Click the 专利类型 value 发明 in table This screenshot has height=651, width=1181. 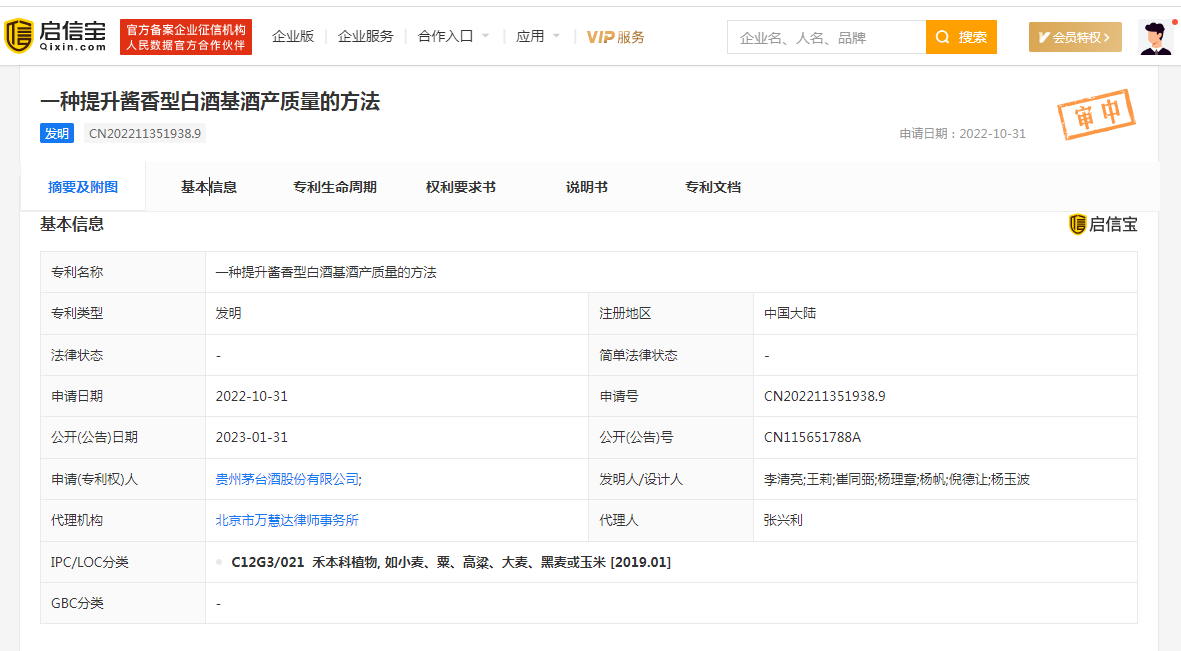coord(228,313)
